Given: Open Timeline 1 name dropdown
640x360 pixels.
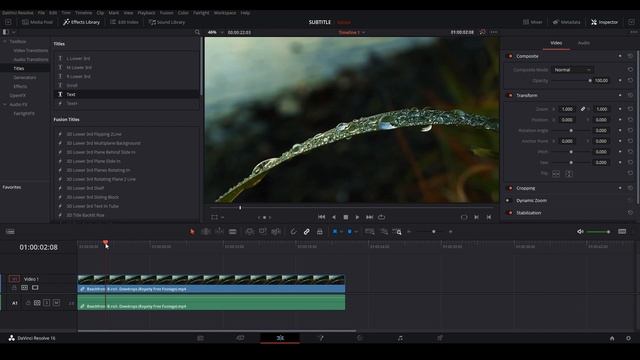Looking at the screenshot, I should pos(351,32).
